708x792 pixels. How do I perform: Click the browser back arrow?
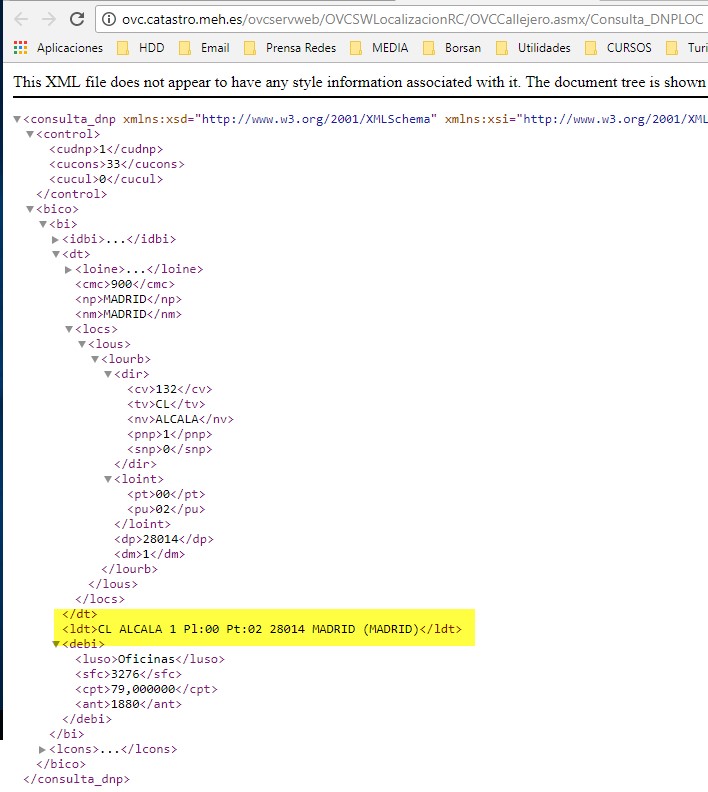point(21,19)
